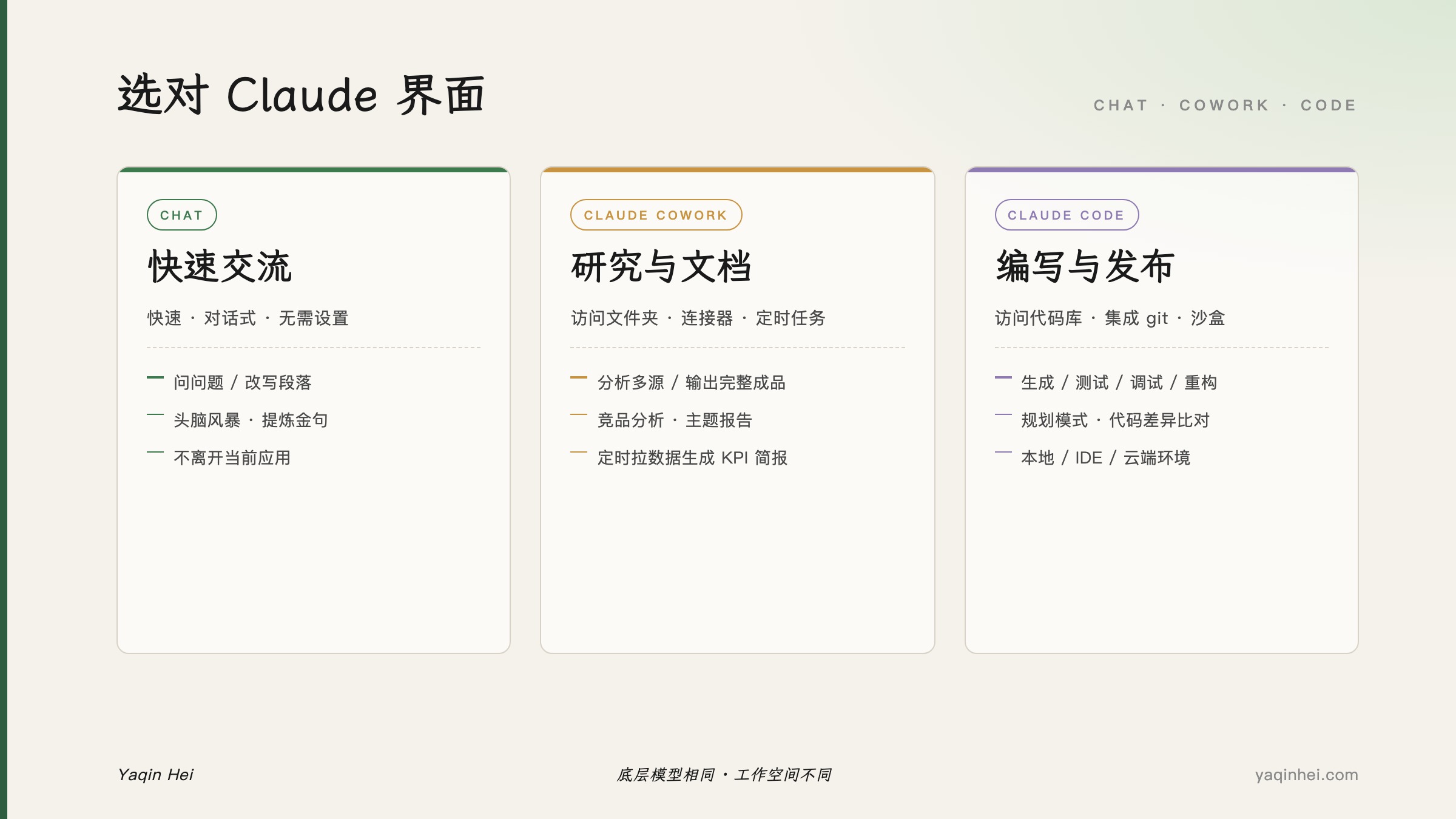Click the Yaqin Hei author name

pyautogui.click(x=156, y=775)
